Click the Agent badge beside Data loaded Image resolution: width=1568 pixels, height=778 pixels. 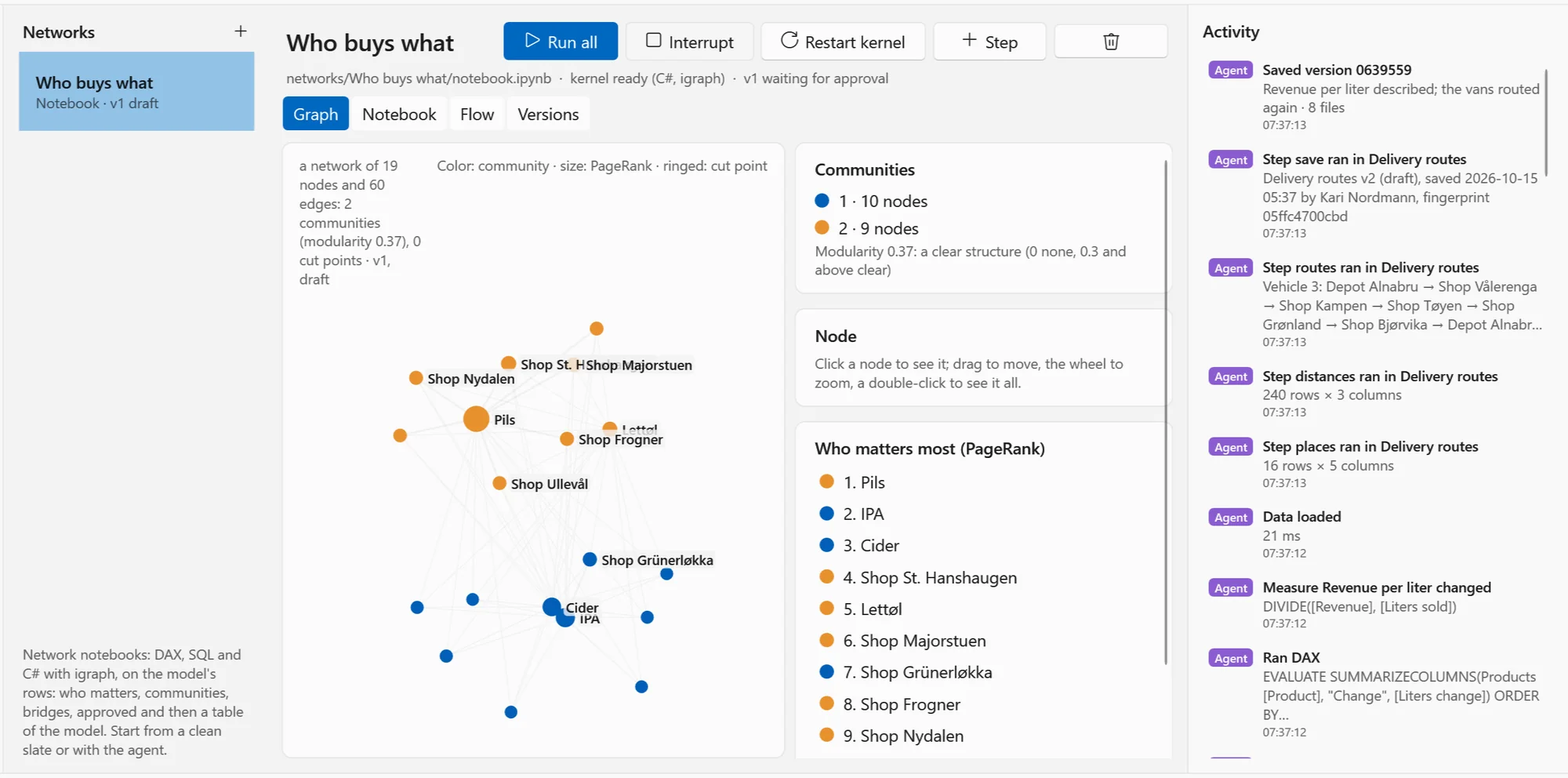1230,518
